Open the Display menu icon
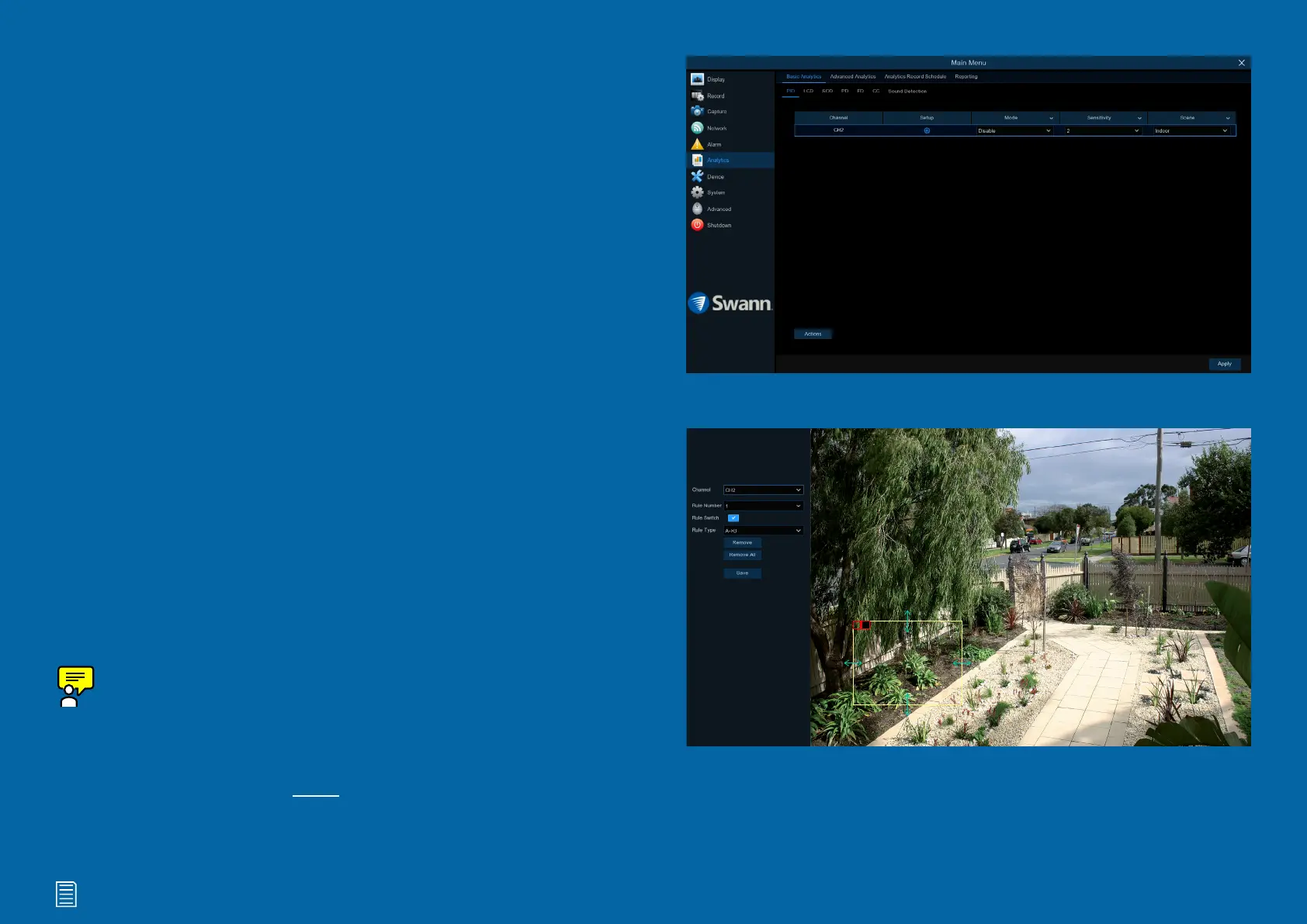This screenshot has width=1307, height=924. [x=697, y=79]
